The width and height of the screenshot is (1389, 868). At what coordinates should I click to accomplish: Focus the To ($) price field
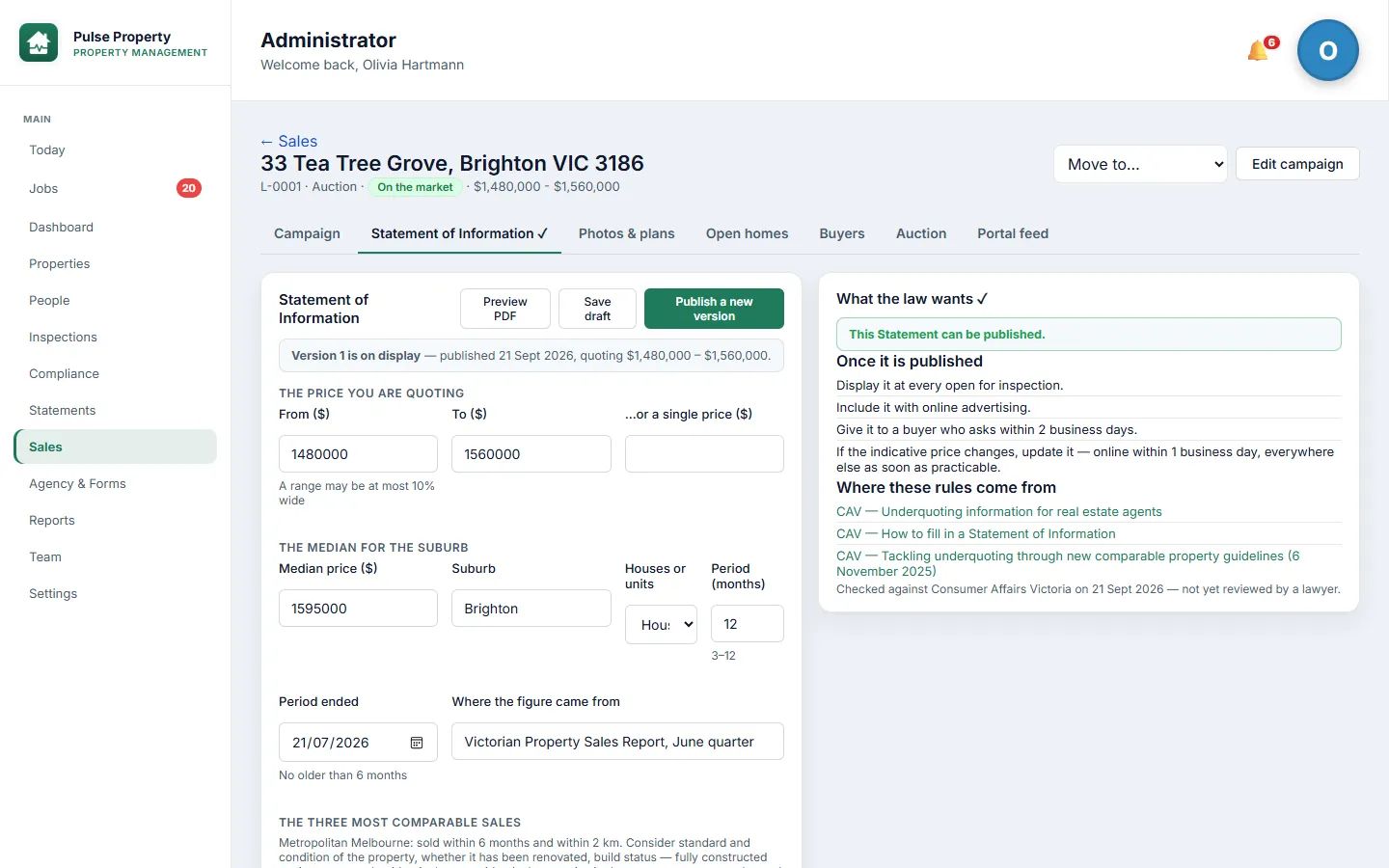click(x=531, y=454)
